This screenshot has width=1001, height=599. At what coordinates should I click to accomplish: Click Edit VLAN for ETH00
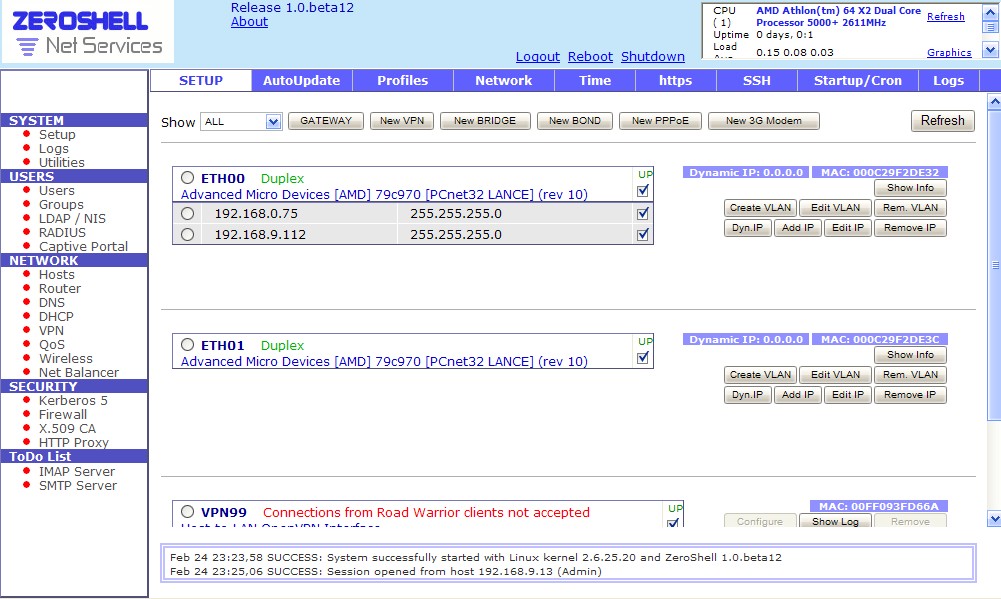[835, 208]
